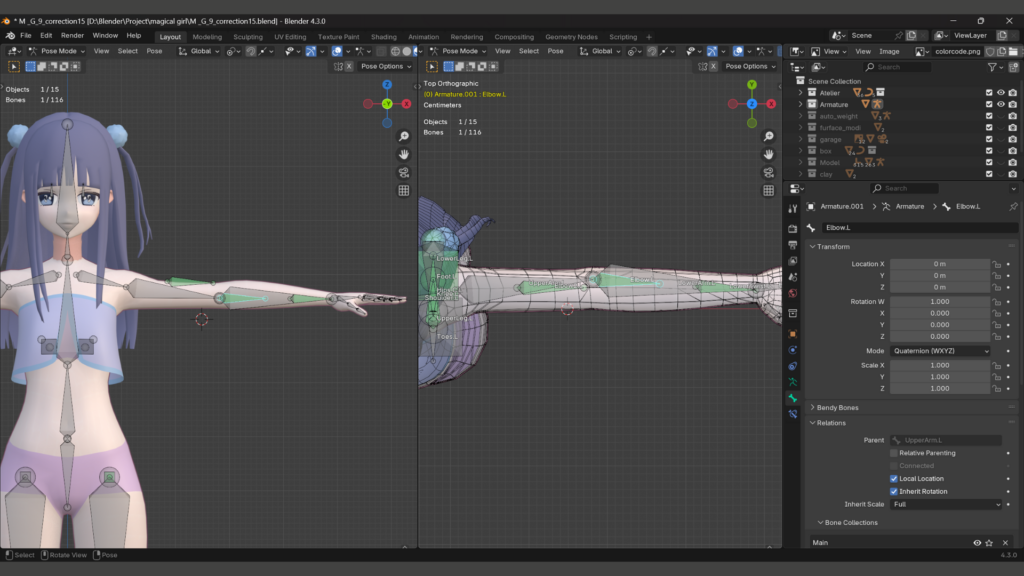Open the Bone Constraints properties tab icon
This screenshot has height=576, width=1024.
click(793, 415)
